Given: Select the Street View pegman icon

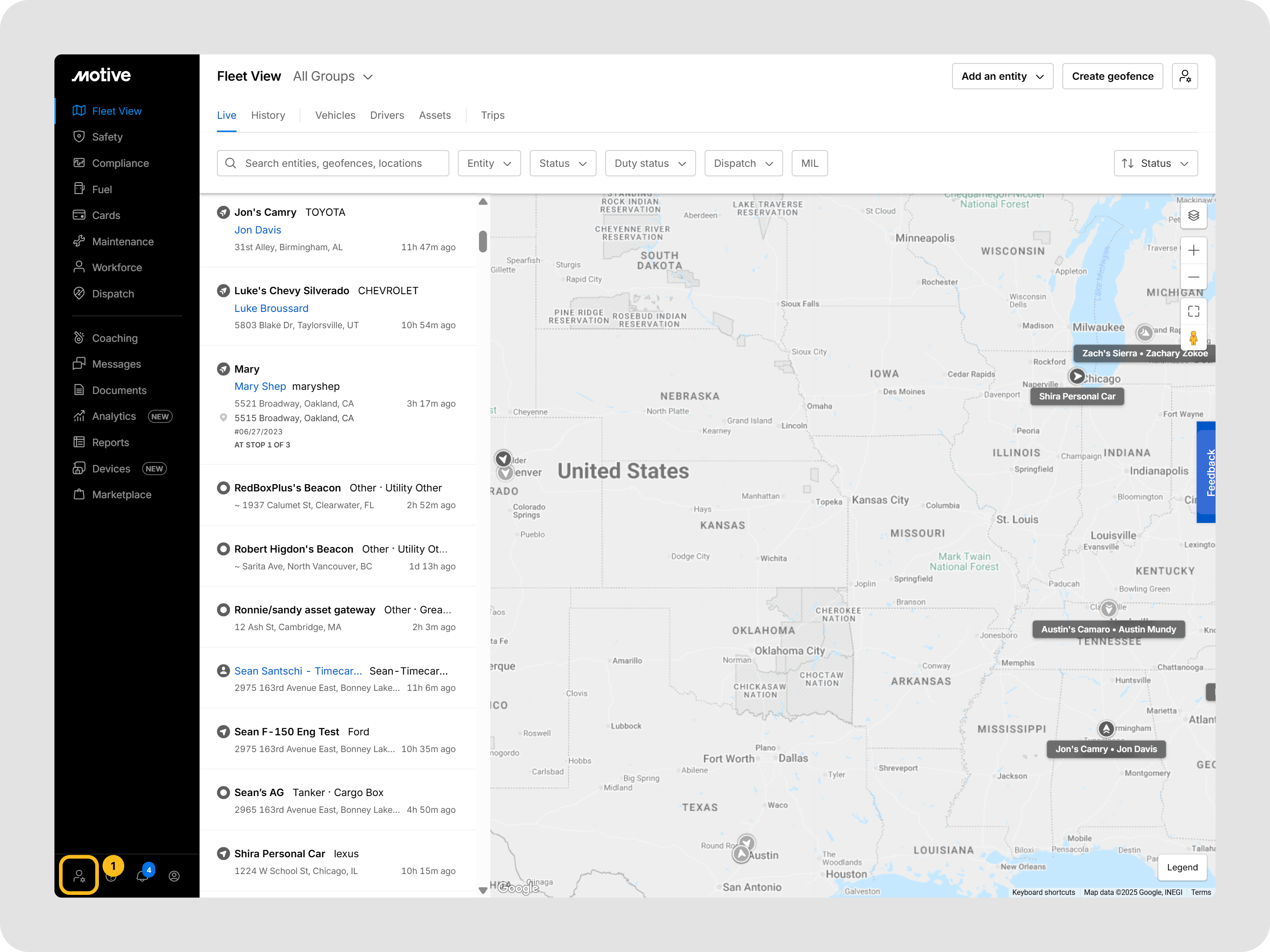Looking at the screenshot, I should click(1193, 338).
